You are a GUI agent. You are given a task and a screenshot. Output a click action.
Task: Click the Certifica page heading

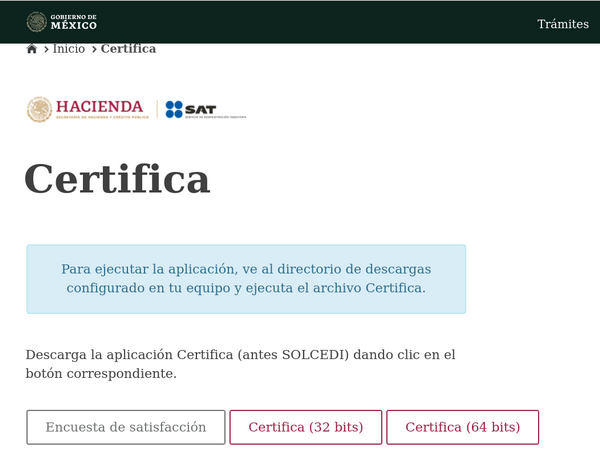(117, 178)
